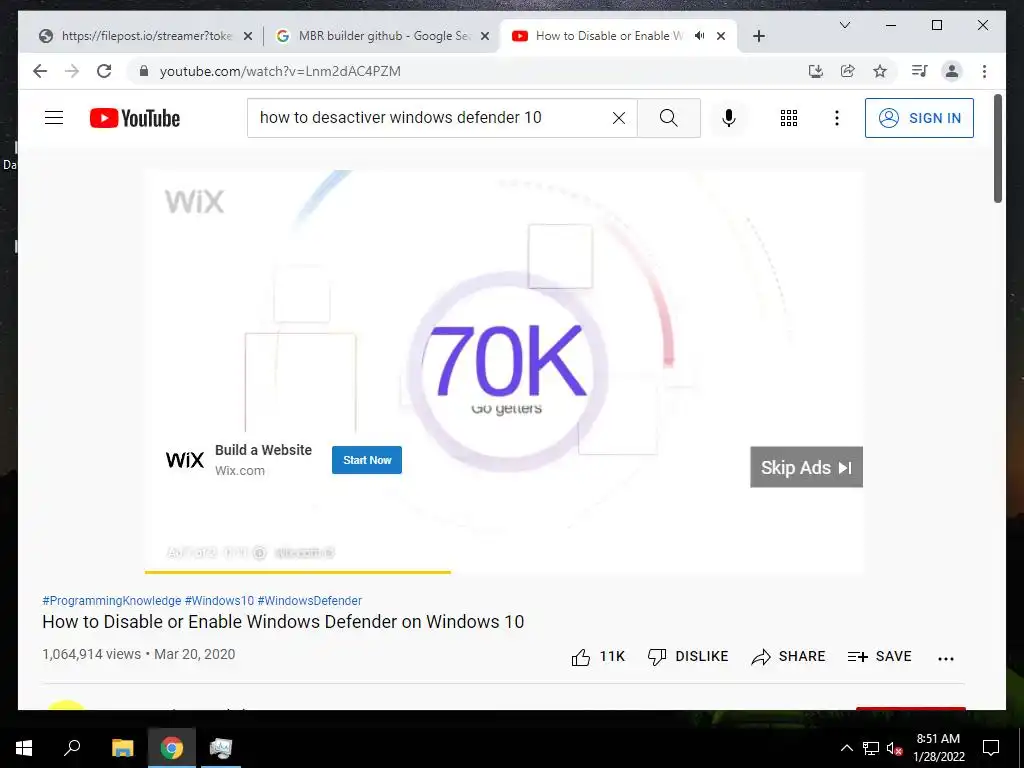View site lock security info
The height and width of the screenshot is (768, 1024).
click(144, 71)
